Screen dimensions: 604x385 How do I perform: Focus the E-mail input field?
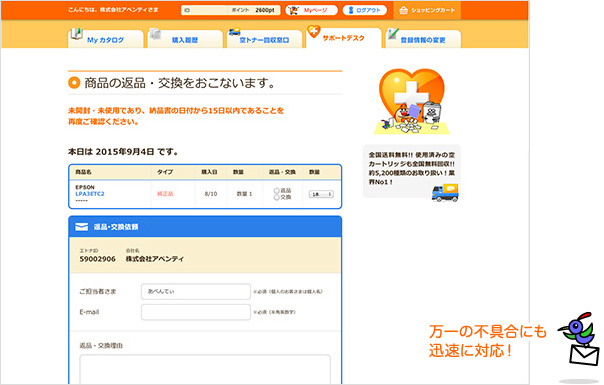(x=196, y=312)
